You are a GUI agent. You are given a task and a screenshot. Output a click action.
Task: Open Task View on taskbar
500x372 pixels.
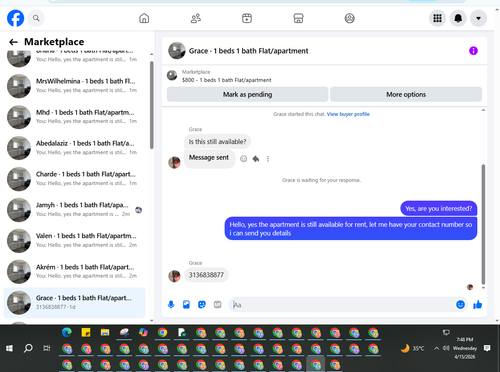pos(47,348)
